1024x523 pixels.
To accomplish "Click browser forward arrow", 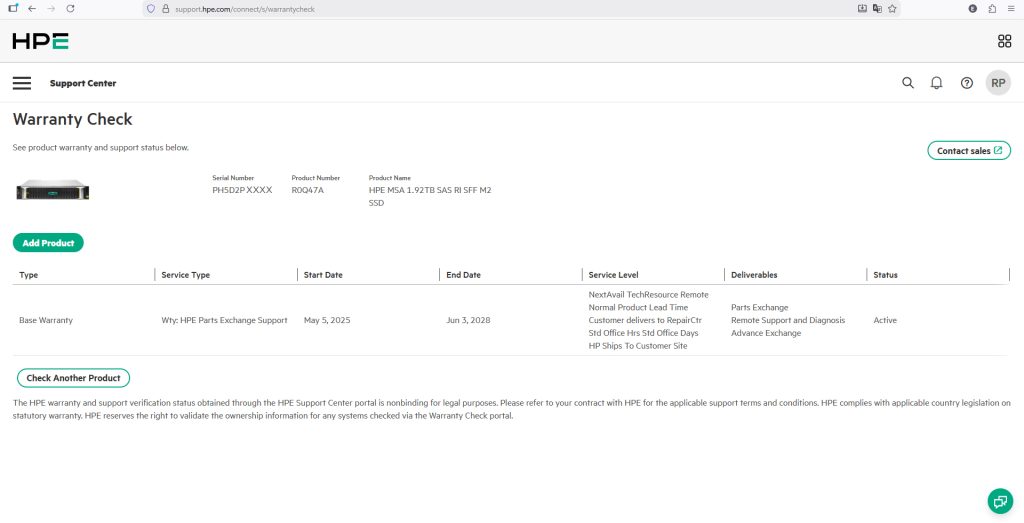I will [x=52, y=8].
